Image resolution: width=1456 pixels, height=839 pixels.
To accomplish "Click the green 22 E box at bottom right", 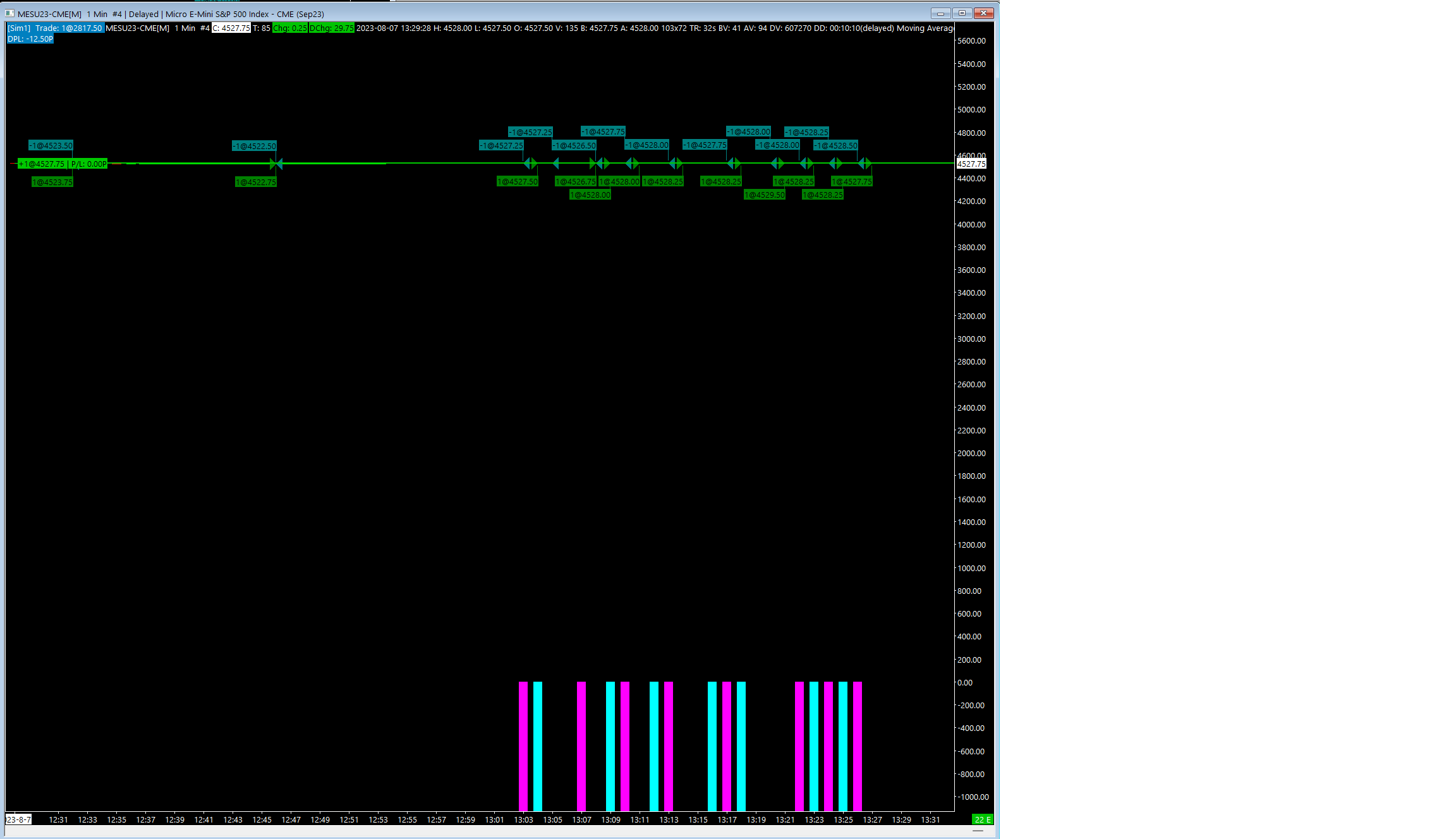I will point(982,819).
